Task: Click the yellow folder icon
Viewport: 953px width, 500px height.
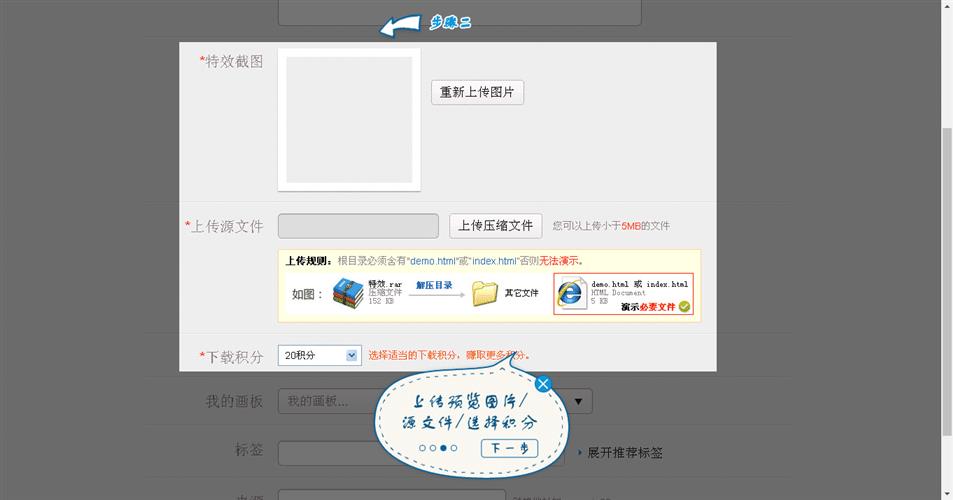Action: (x=485, y=293)
